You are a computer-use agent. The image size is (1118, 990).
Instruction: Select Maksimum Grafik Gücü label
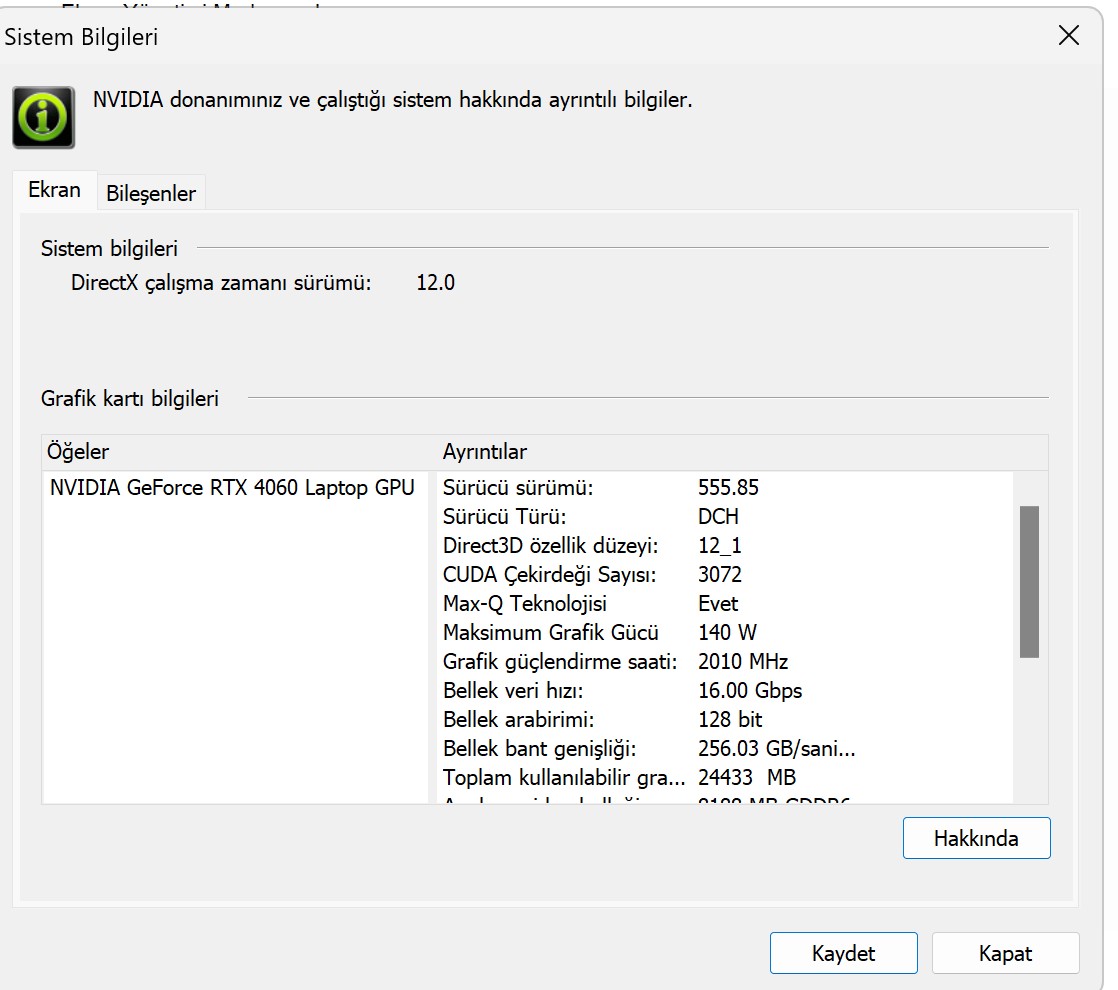[550, 633]
